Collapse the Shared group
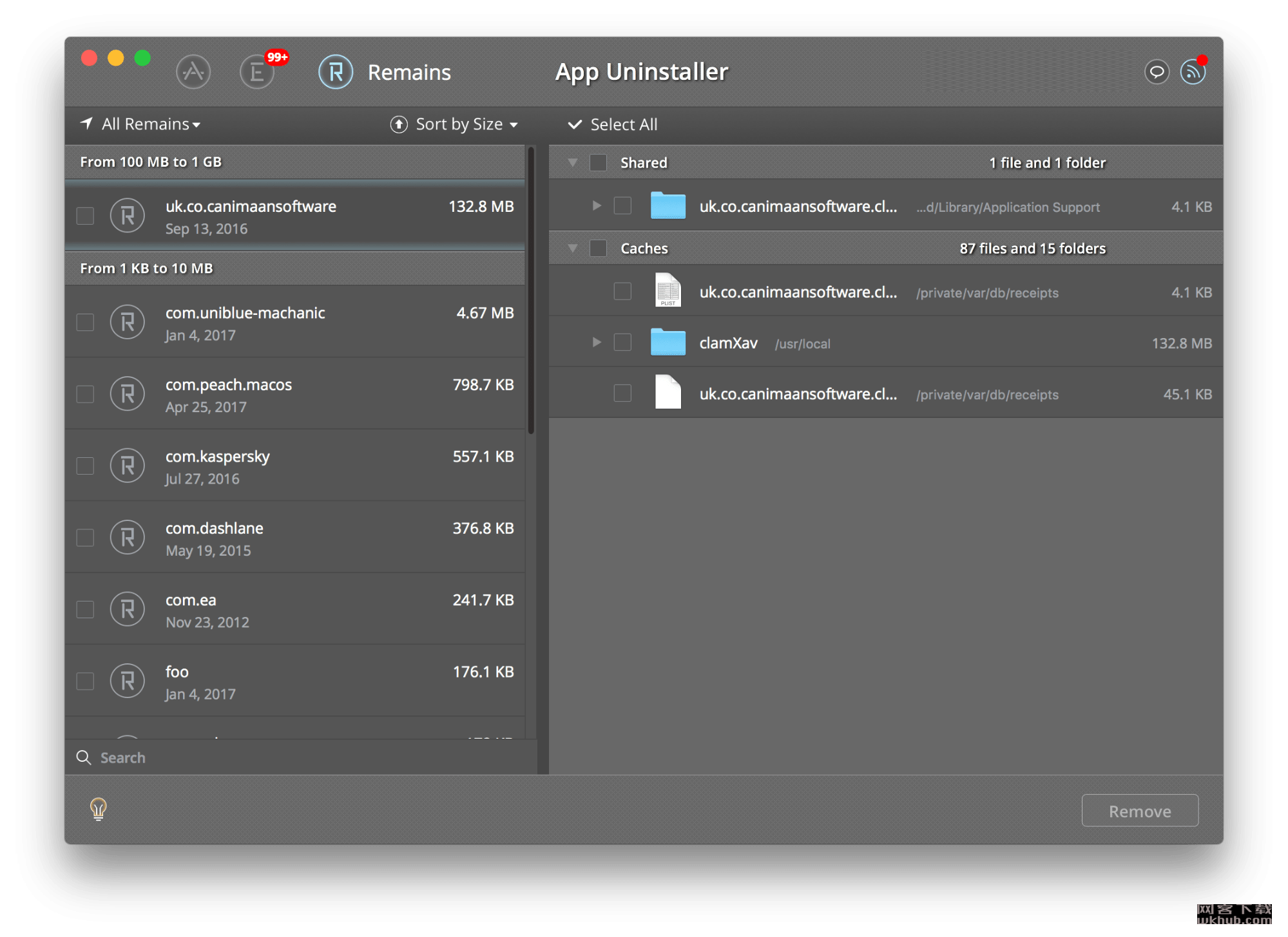Viewport: 1288px width, 937px height. pyautogui.click(x=572, y=163)
